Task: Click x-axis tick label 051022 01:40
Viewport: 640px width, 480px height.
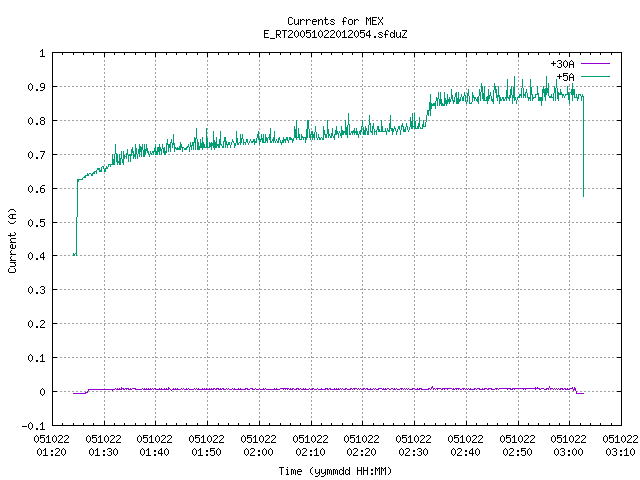Action: 155,445
